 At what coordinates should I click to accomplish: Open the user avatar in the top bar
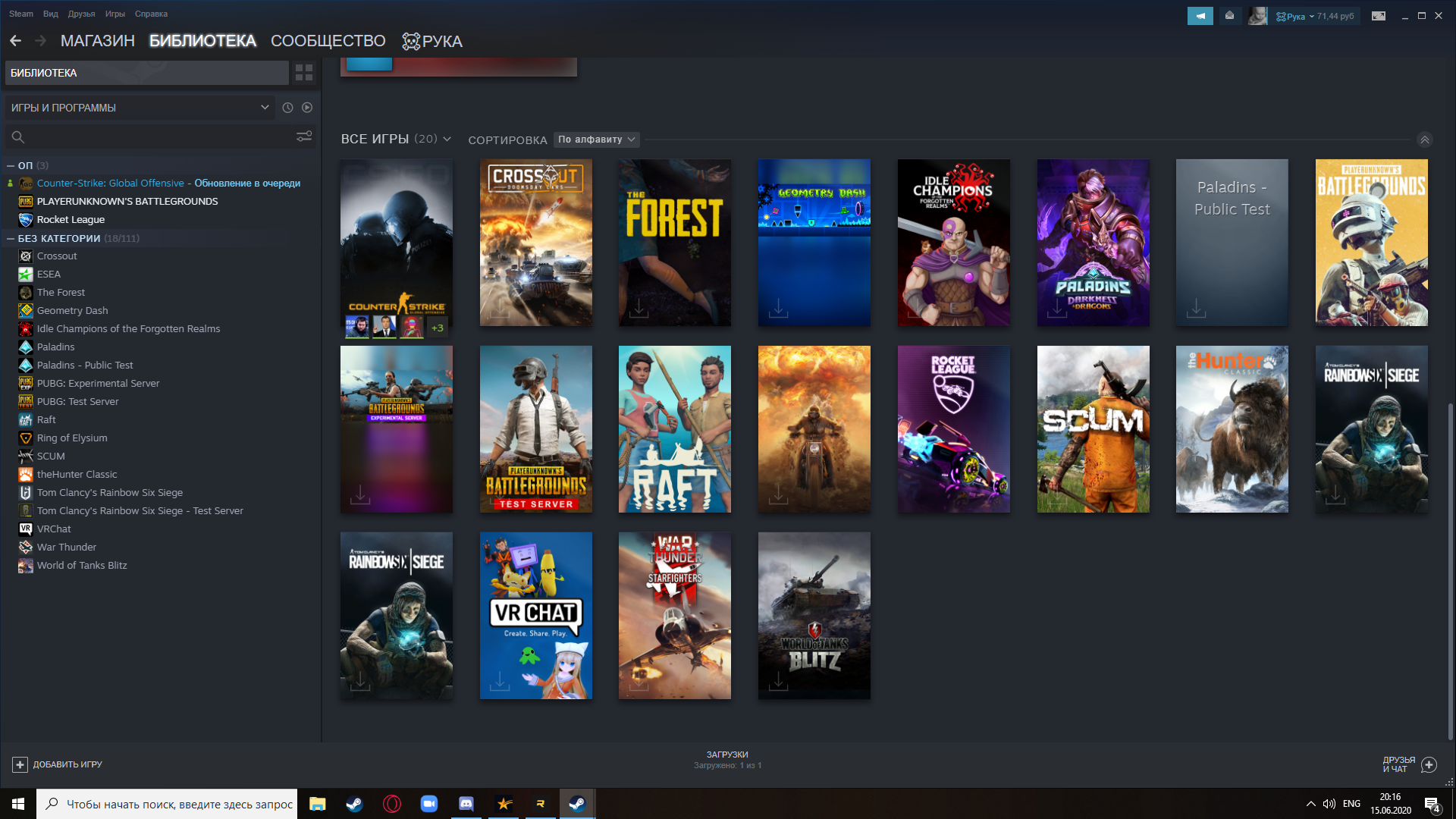tap(1257, 16)
